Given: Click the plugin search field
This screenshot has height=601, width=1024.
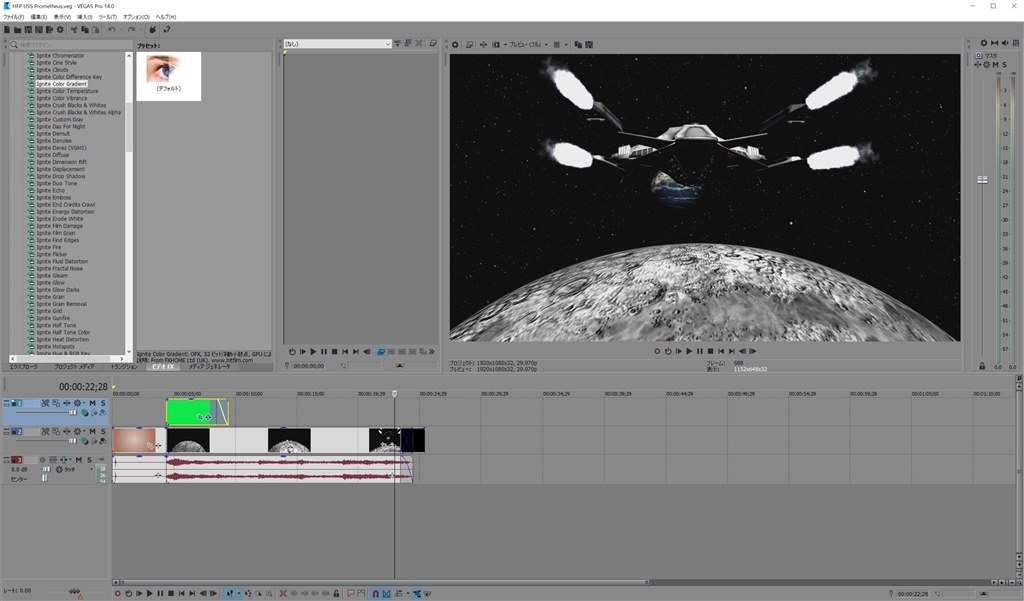Looking at the screenshot, I should click(71, 44).
